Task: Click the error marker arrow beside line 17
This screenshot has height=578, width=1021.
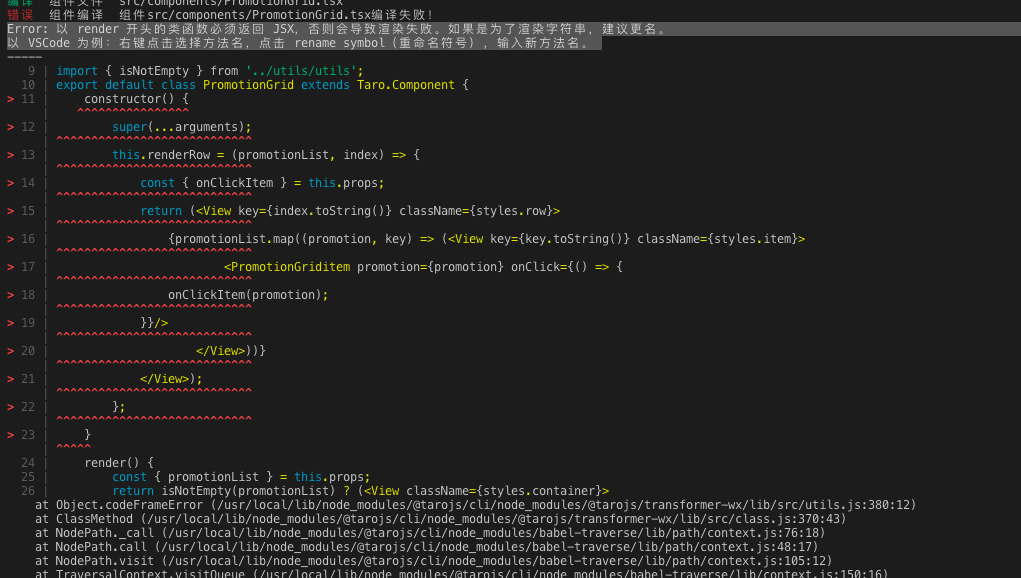Action: (10, 267)
